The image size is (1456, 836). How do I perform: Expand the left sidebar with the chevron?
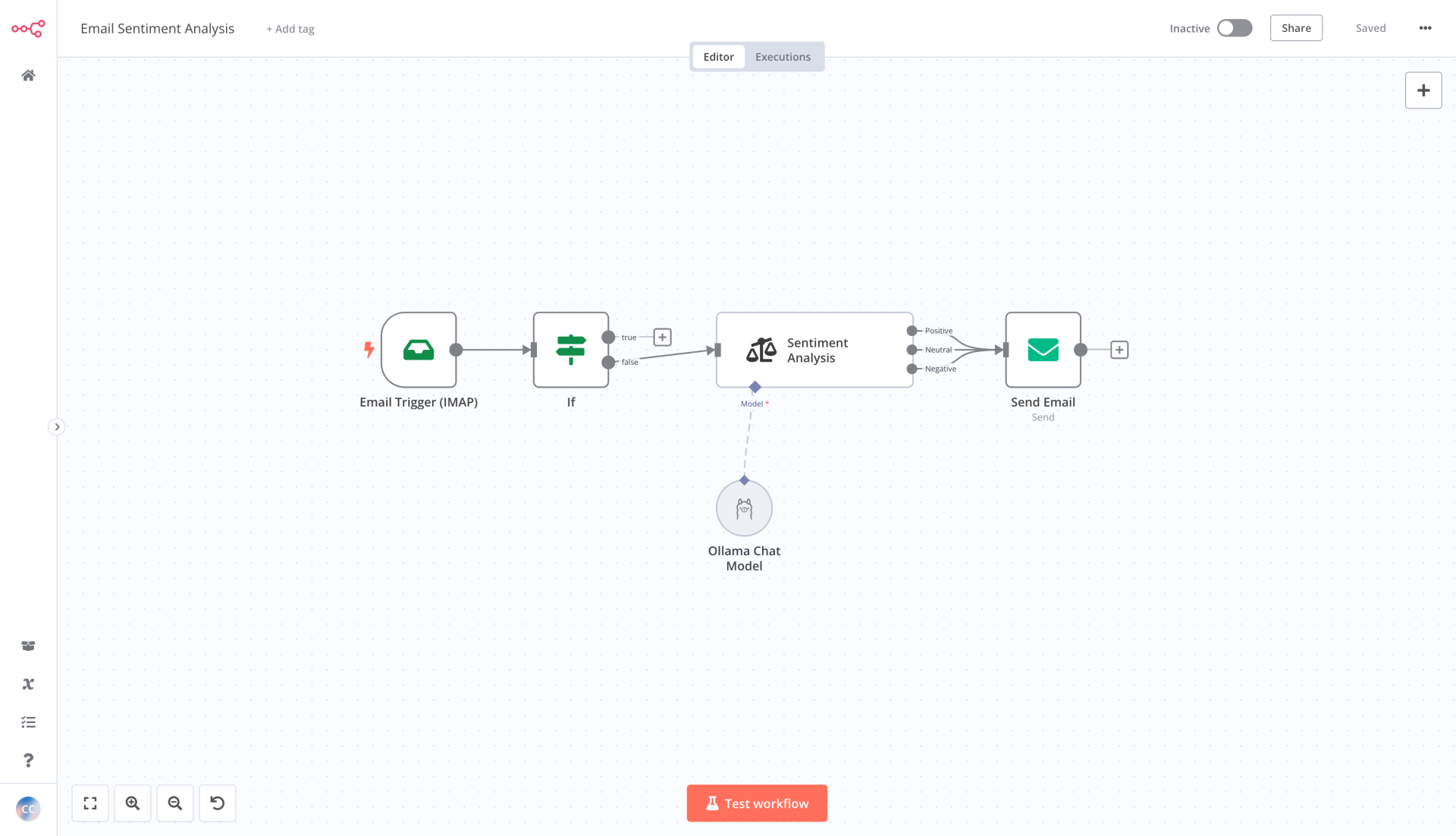56,426
